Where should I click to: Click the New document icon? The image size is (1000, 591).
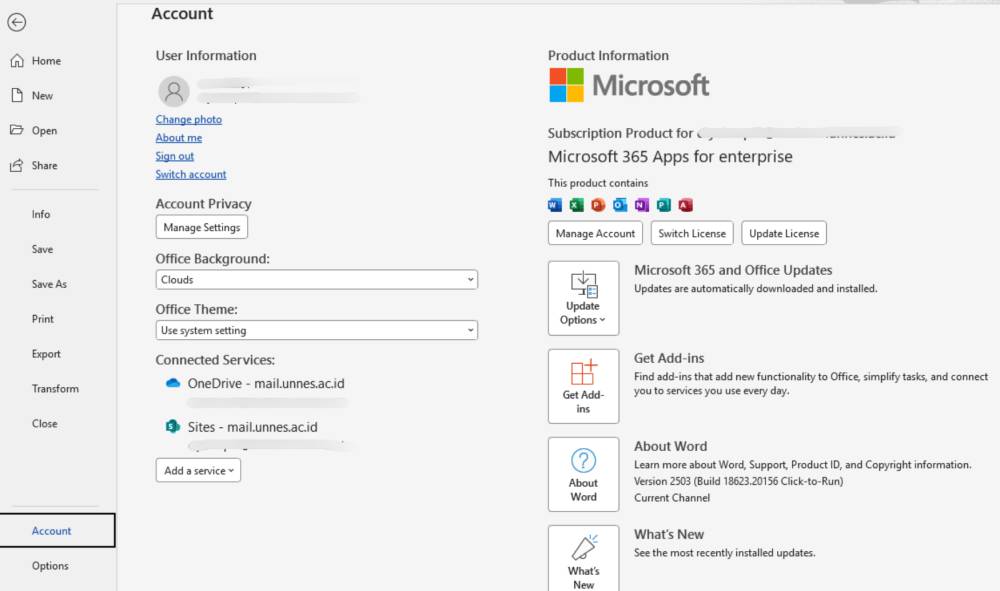coord(17,95)
